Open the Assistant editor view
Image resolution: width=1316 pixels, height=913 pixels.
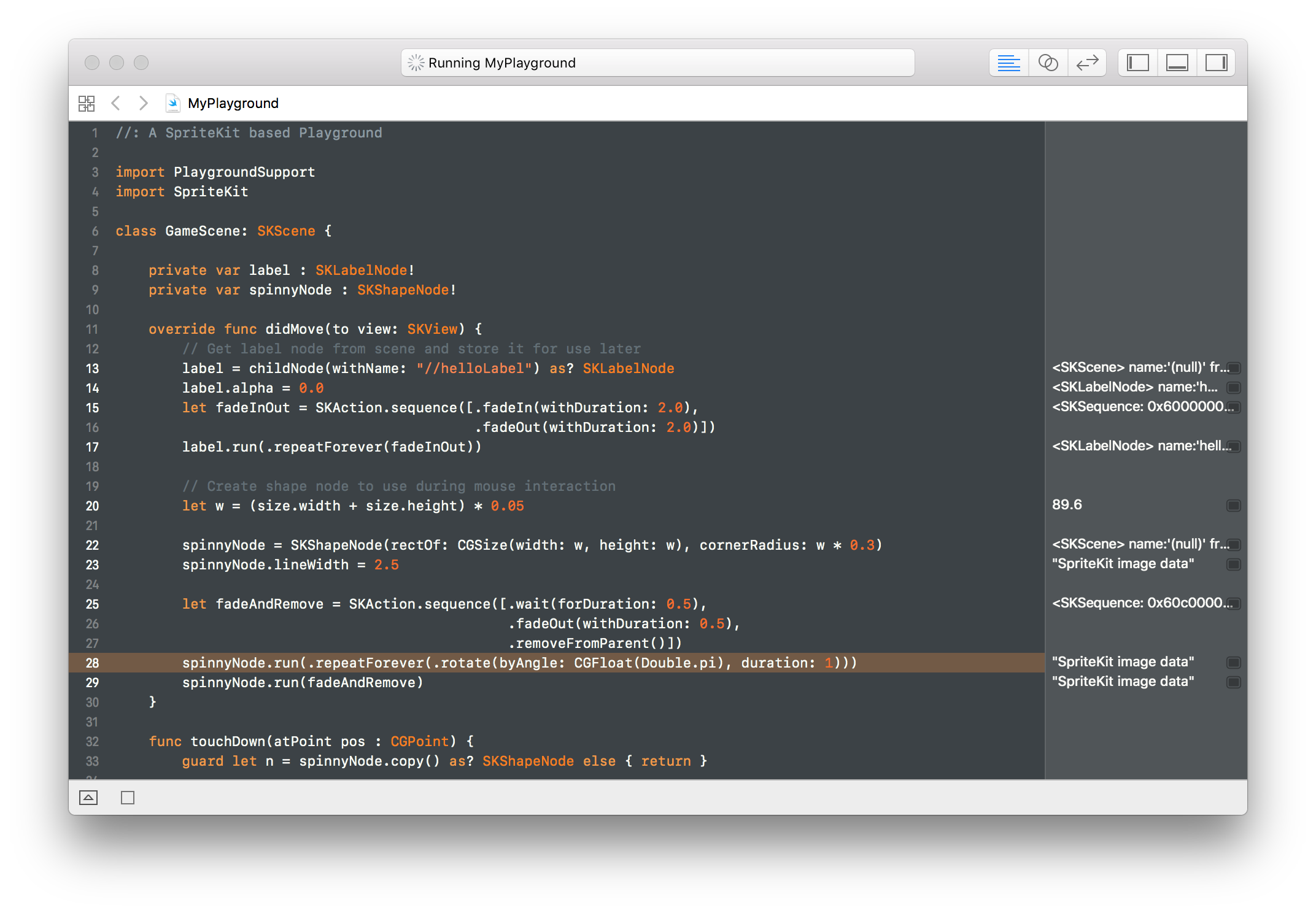[1048, 63]
